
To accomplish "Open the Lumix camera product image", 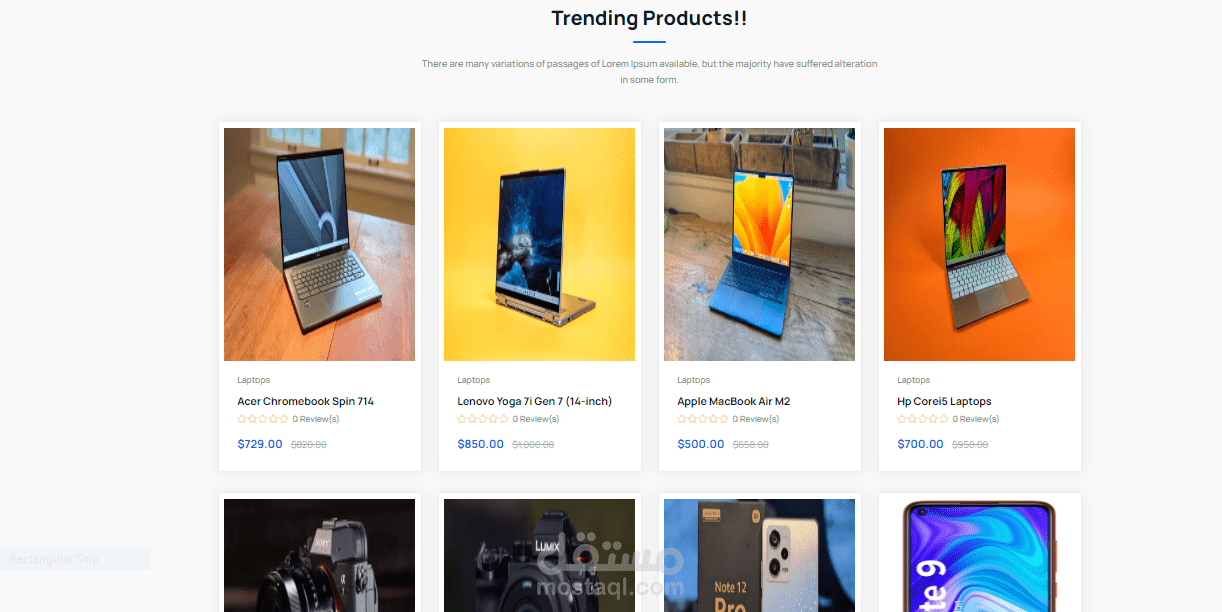I will point(539,555).
